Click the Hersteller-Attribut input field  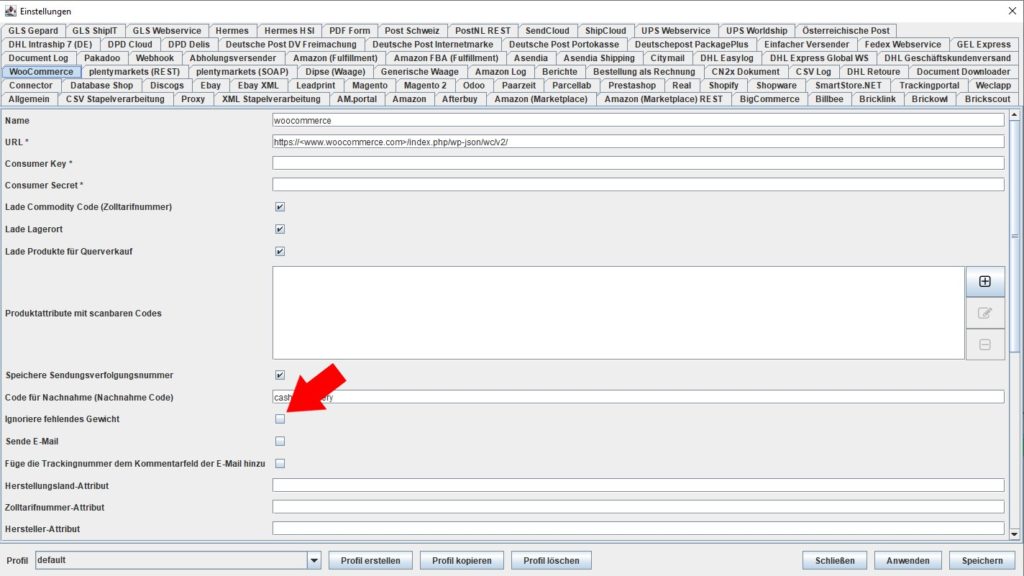[638, 528]
